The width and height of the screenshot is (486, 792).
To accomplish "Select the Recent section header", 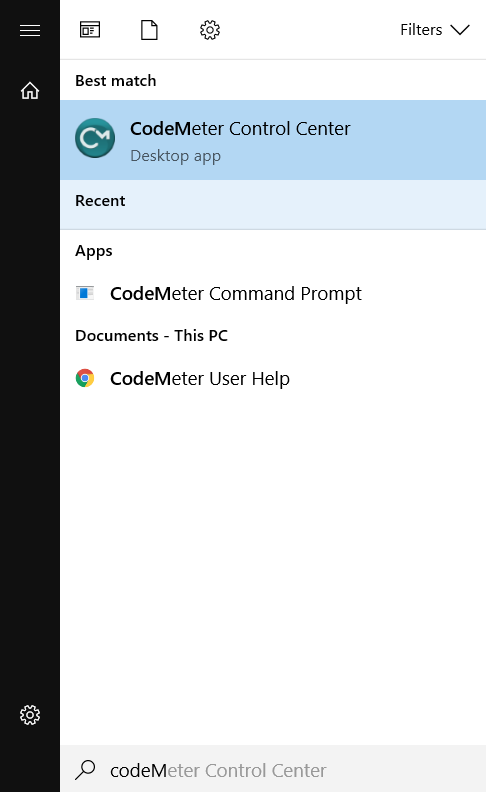I will tap(100, 201).
